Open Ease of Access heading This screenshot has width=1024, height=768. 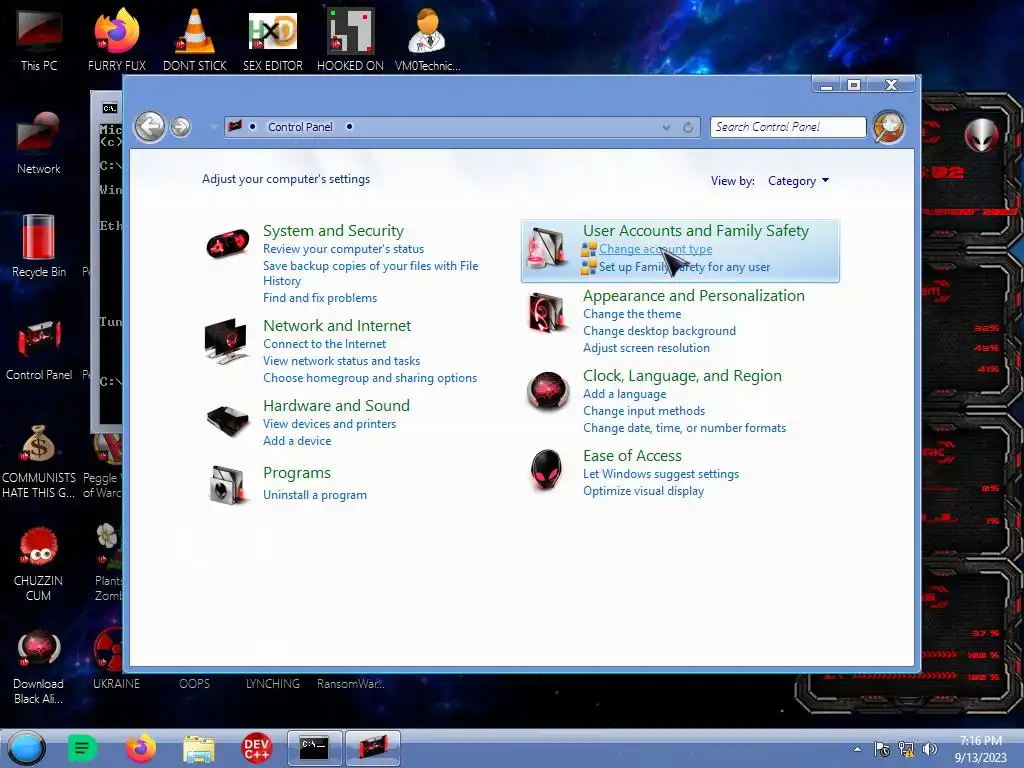632,455
